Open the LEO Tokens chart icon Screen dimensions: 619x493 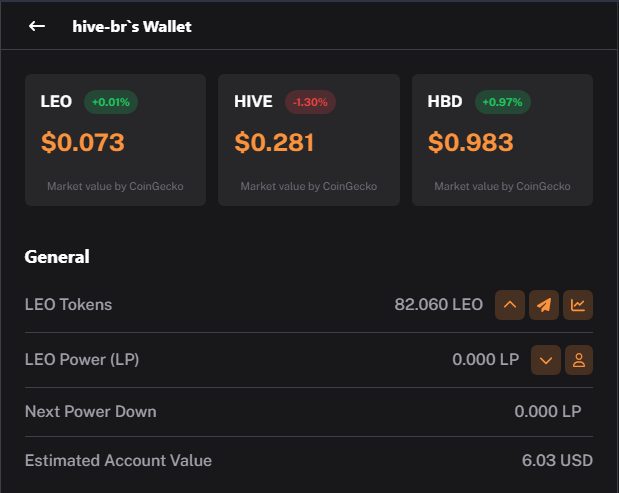point(578,305)
